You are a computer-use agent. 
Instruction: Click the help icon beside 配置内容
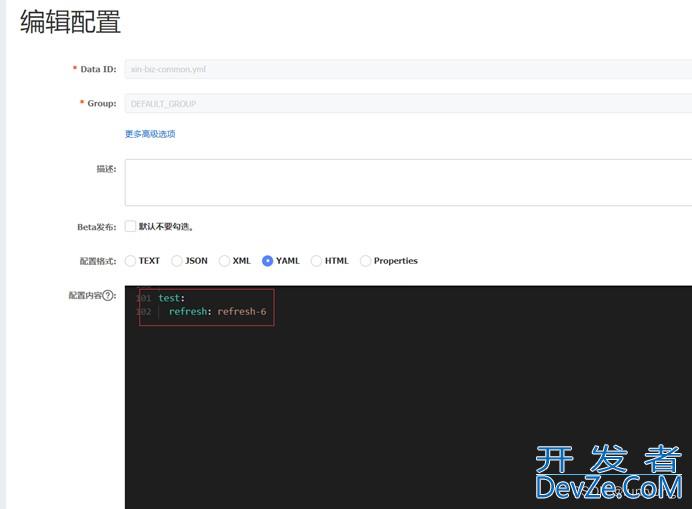coord(109,296)
